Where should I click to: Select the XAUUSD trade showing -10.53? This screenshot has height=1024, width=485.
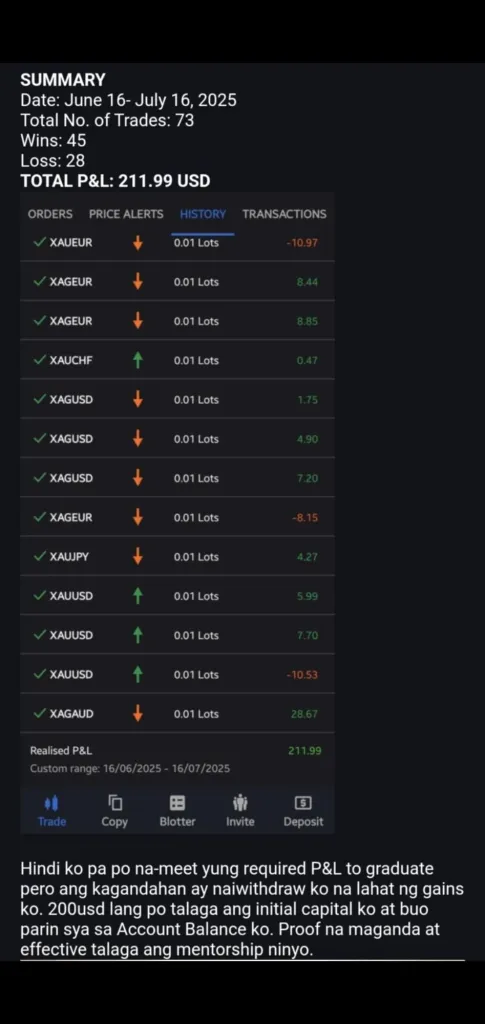[177, 674]
